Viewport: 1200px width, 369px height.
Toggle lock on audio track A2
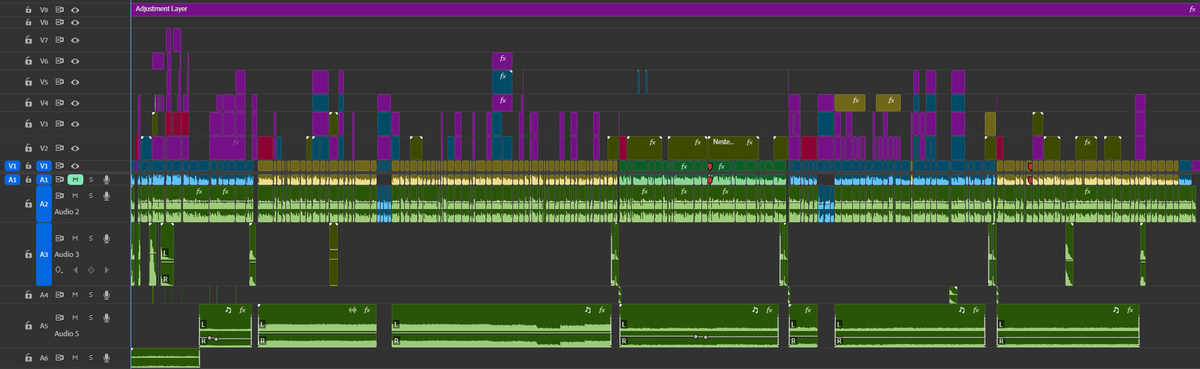point(28,203)
